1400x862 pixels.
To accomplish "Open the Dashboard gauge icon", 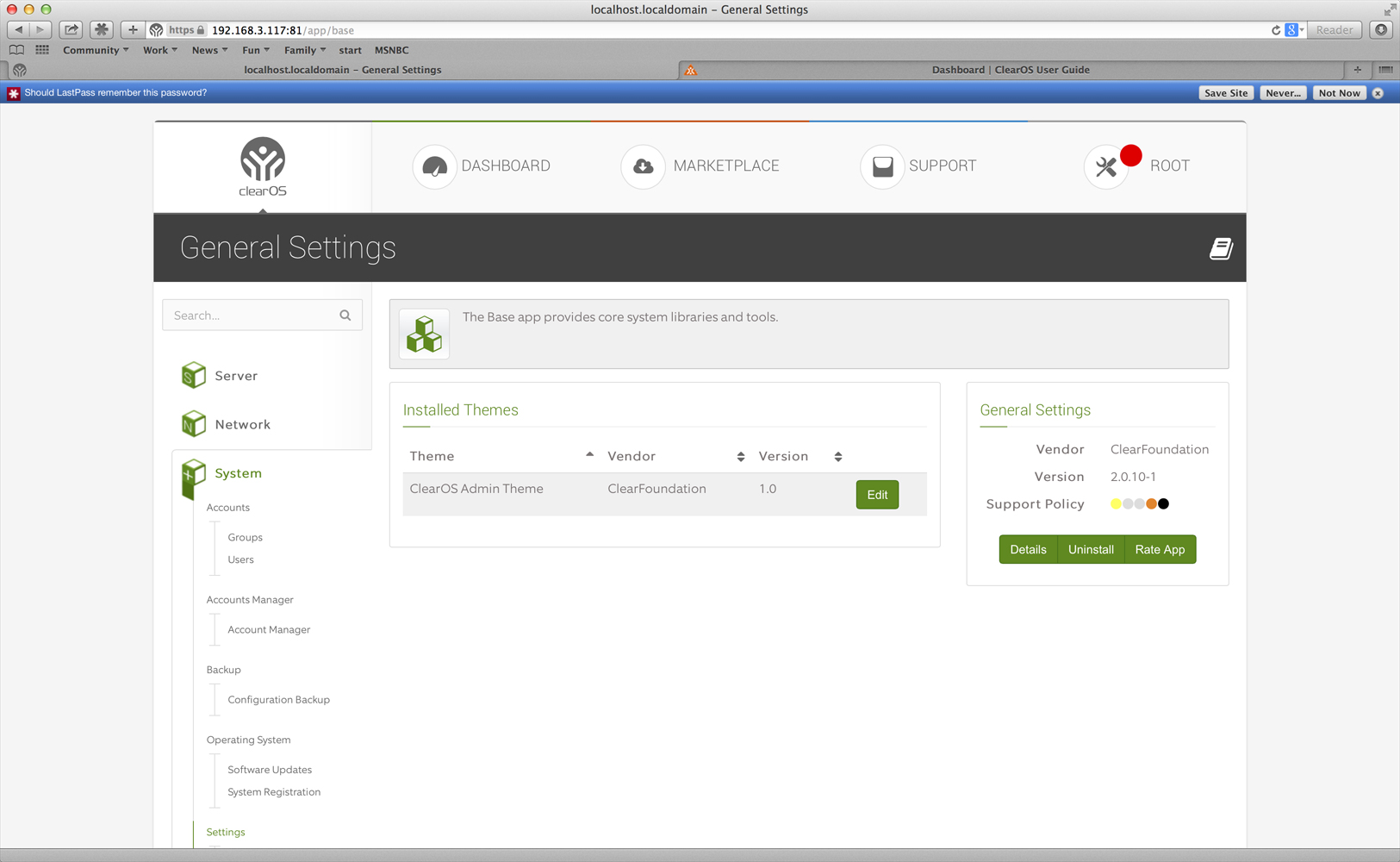I will (x=434, y=166).
